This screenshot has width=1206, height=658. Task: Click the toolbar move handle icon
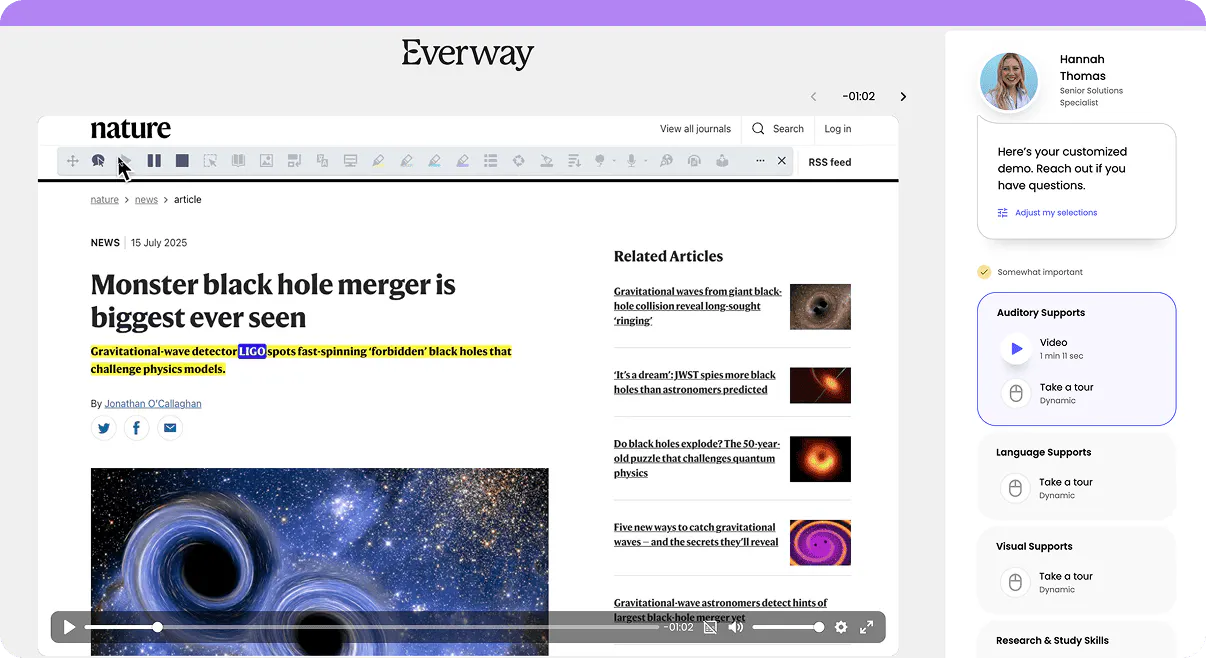[72, 161]
